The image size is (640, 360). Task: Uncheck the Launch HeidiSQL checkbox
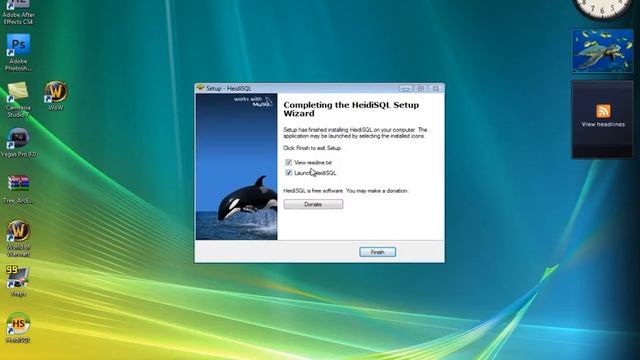pyautogui.click(x=289, y=173)
